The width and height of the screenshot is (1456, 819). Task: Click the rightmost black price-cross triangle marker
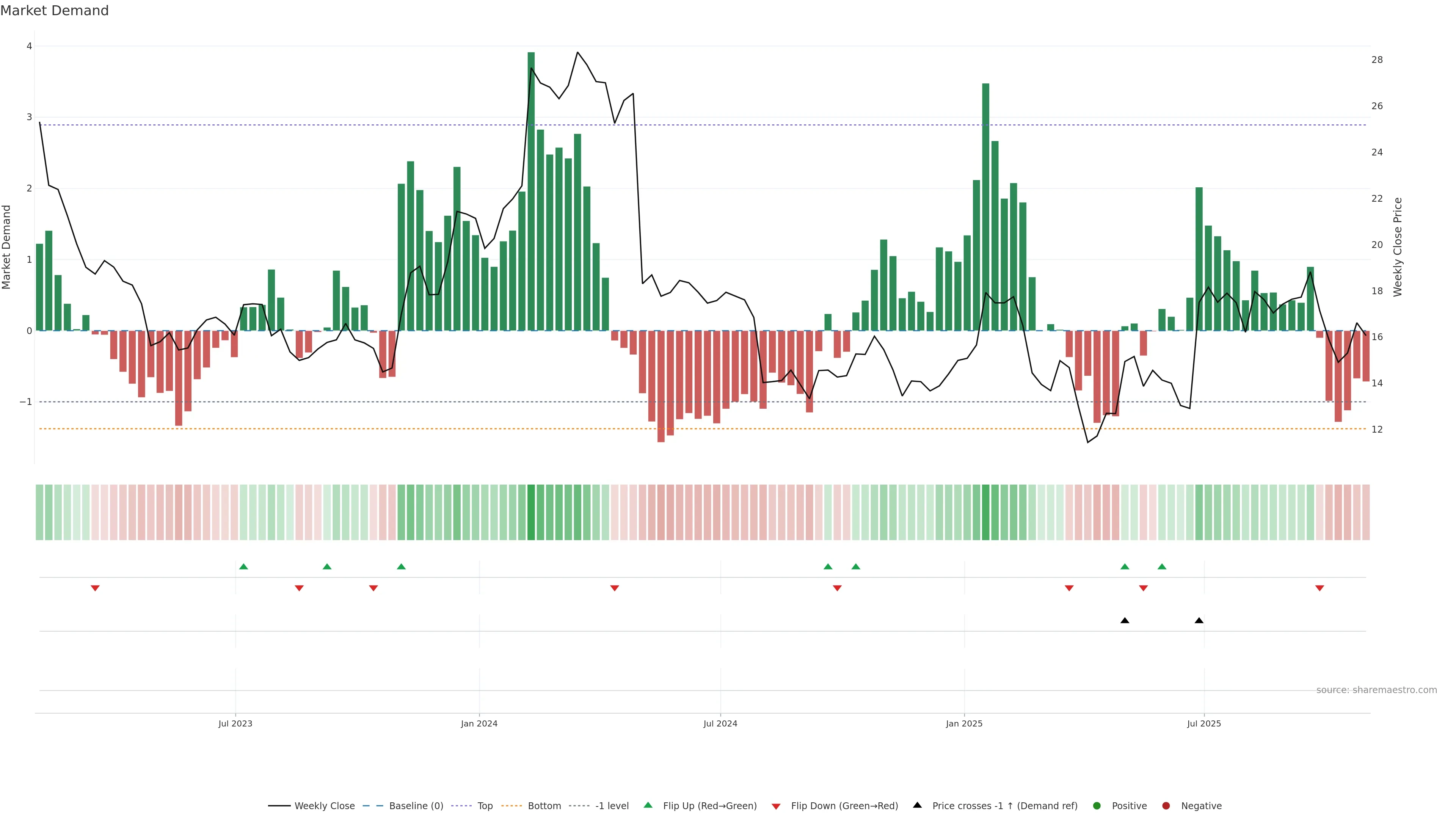1199,621
